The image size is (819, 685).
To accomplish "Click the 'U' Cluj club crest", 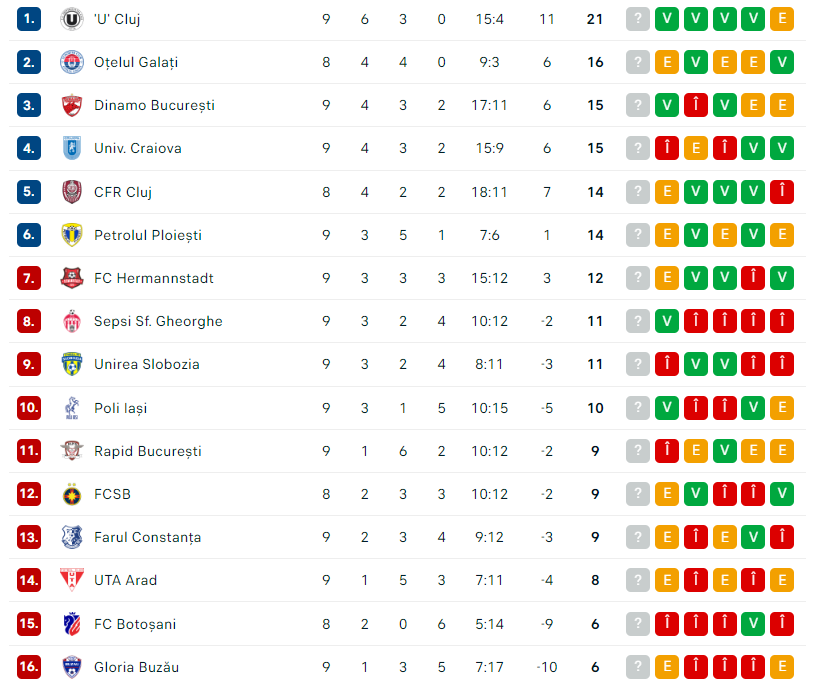I will 72,19.
